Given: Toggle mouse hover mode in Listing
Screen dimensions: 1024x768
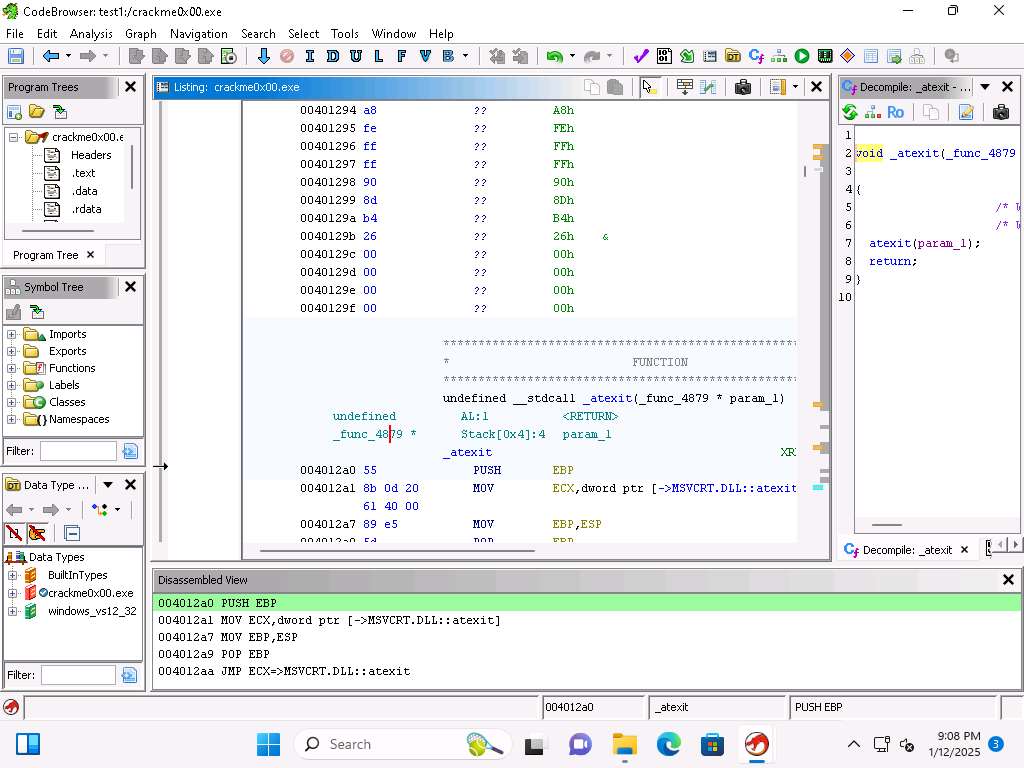Looking at the screenshot, I should 650,87.
